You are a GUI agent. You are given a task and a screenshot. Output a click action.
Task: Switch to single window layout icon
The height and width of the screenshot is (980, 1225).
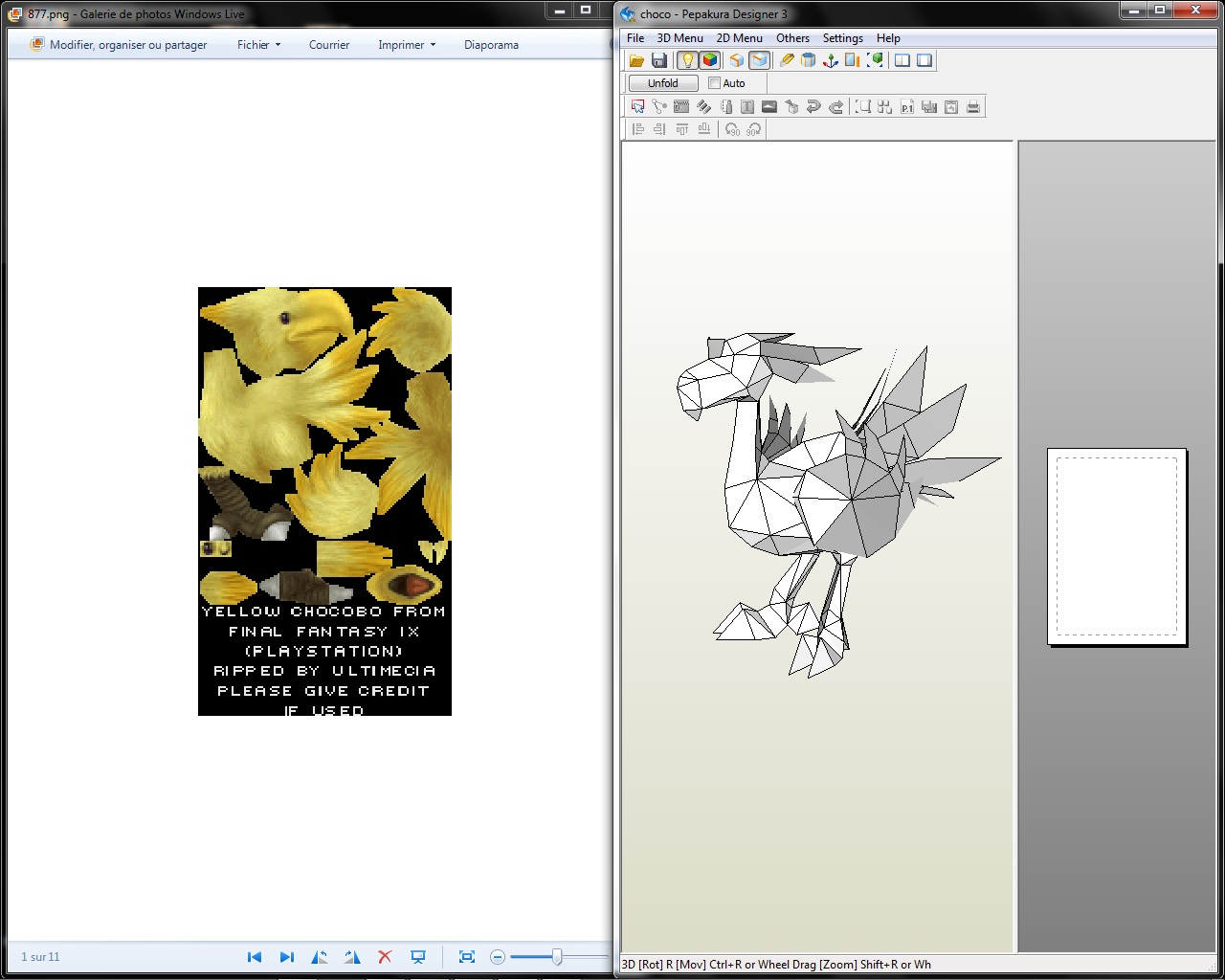coord(924,60)
